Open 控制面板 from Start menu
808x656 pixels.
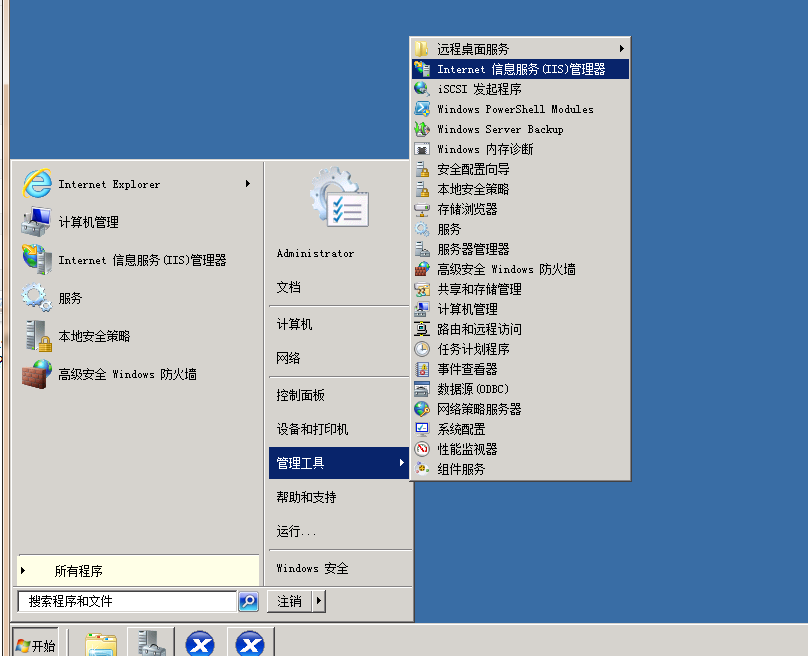(x=339, y=395)
